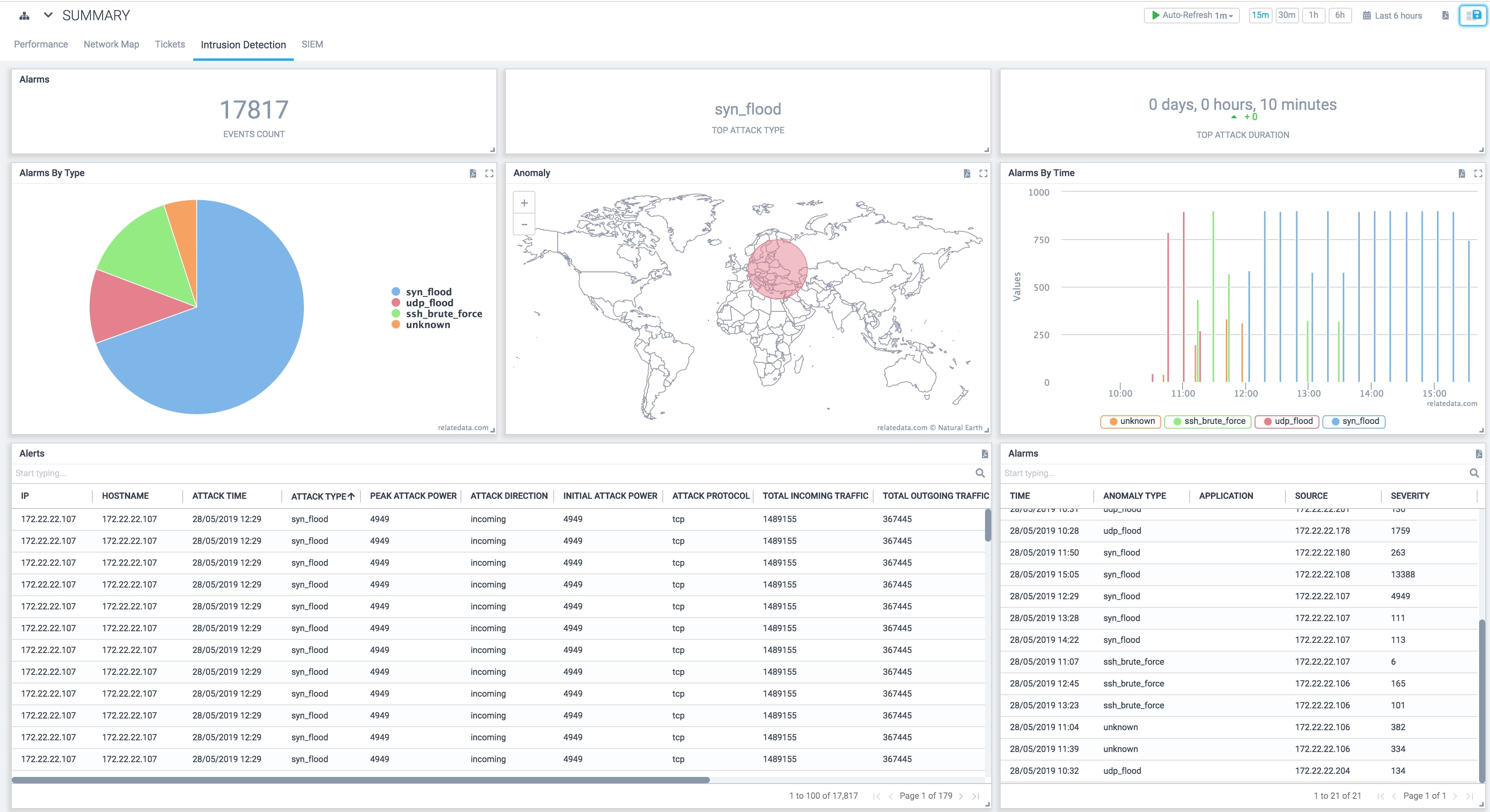Screen dimensions: 1490x812
Task: Expand the SUMMARY dashboard chevron
Action: [49, 15]
